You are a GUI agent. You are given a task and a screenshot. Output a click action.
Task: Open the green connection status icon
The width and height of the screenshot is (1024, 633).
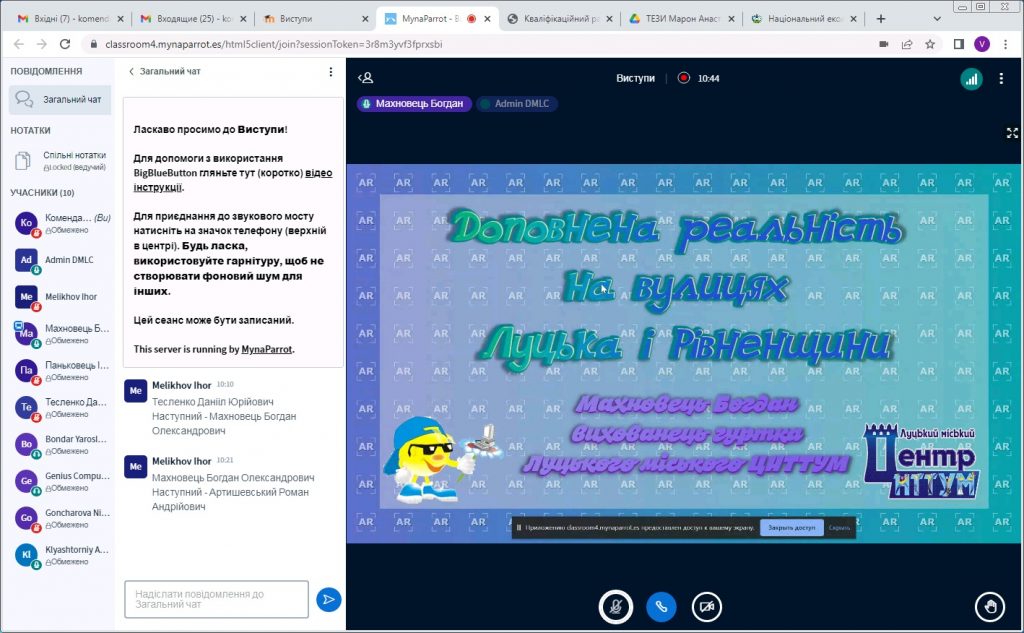point(971,80)
